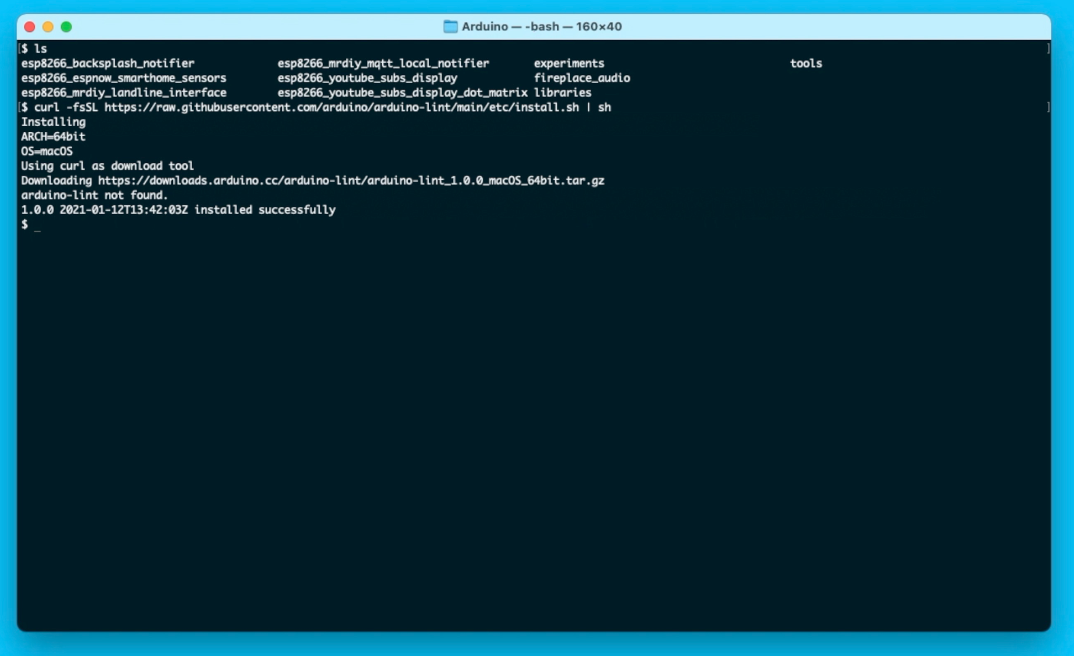Click the downloads.arduino.cc tar.gz URL
The height and width of the screenshot is (656, 1074).
coord(351,181)
